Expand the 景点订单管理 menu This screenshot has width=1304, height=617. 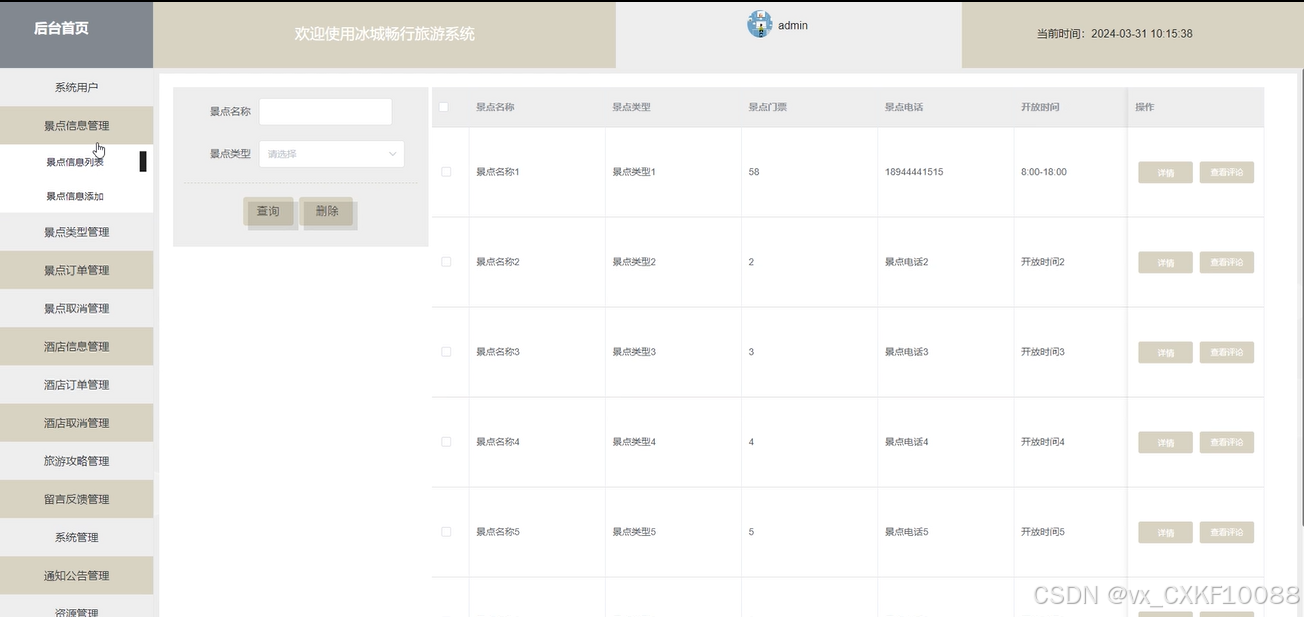click(x=77, y=270)
